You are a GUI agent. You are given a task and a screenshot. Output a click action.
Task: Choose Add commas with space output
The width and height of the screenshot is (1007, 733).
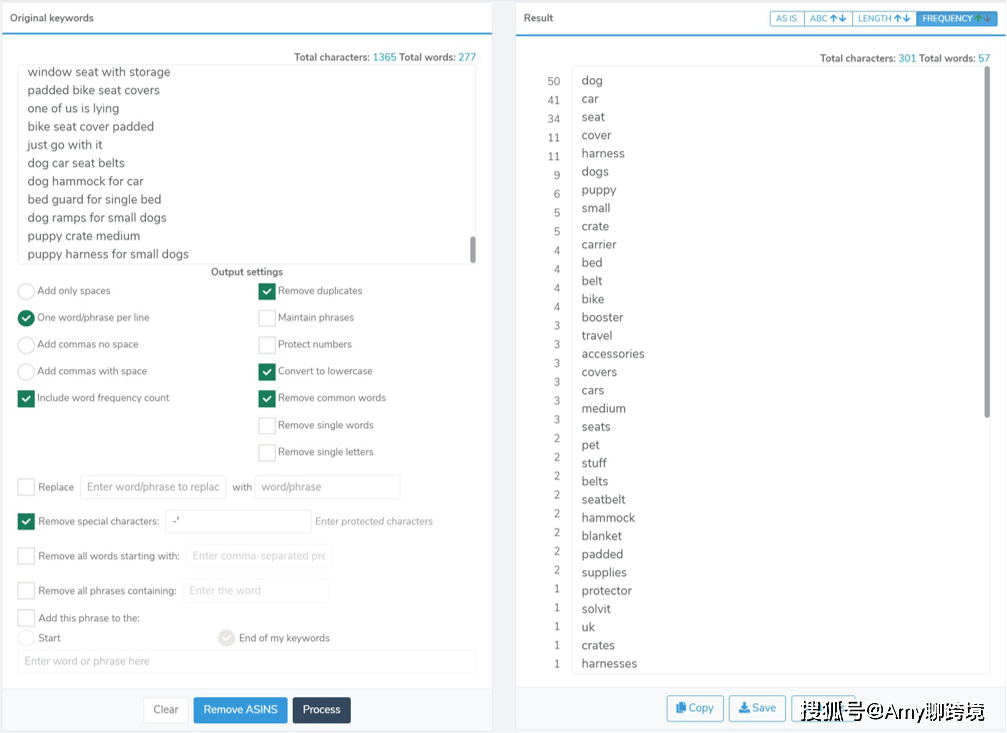click(x=26, y=371)
